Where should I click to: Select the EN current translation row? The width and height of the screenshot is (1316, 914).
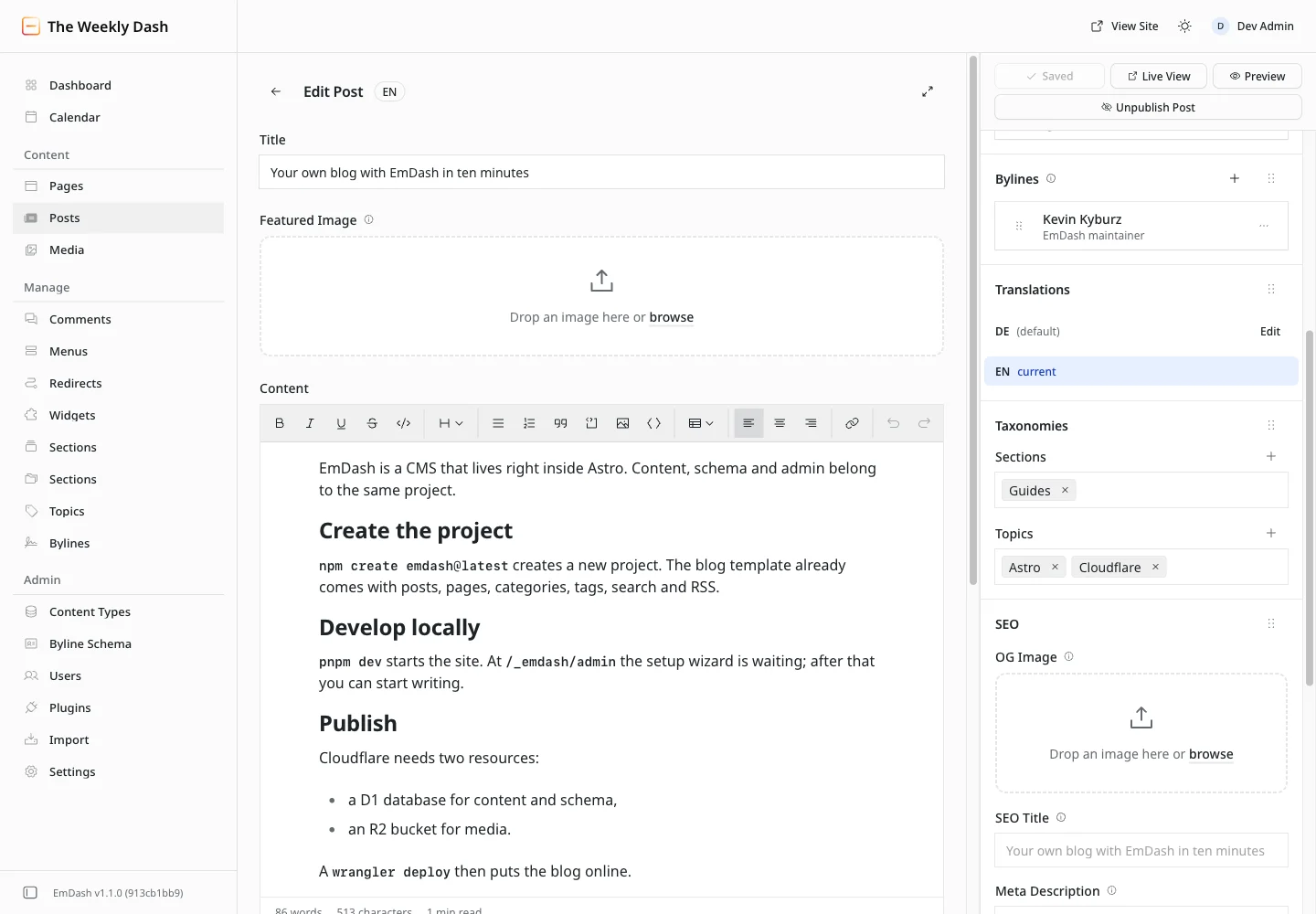coord(1141,371)
